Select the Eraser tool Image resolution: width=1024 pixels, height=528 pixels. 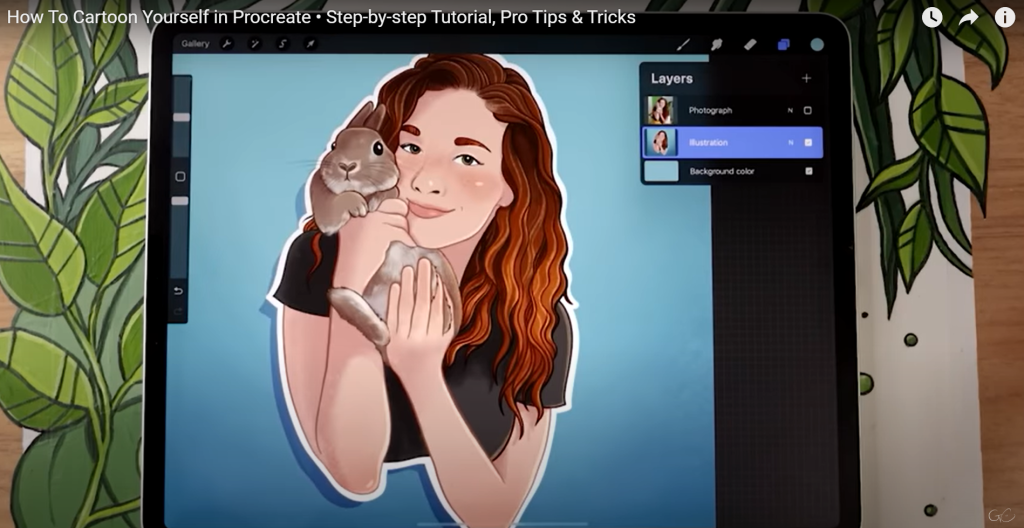pyautogui.click(x=750, y=44)
